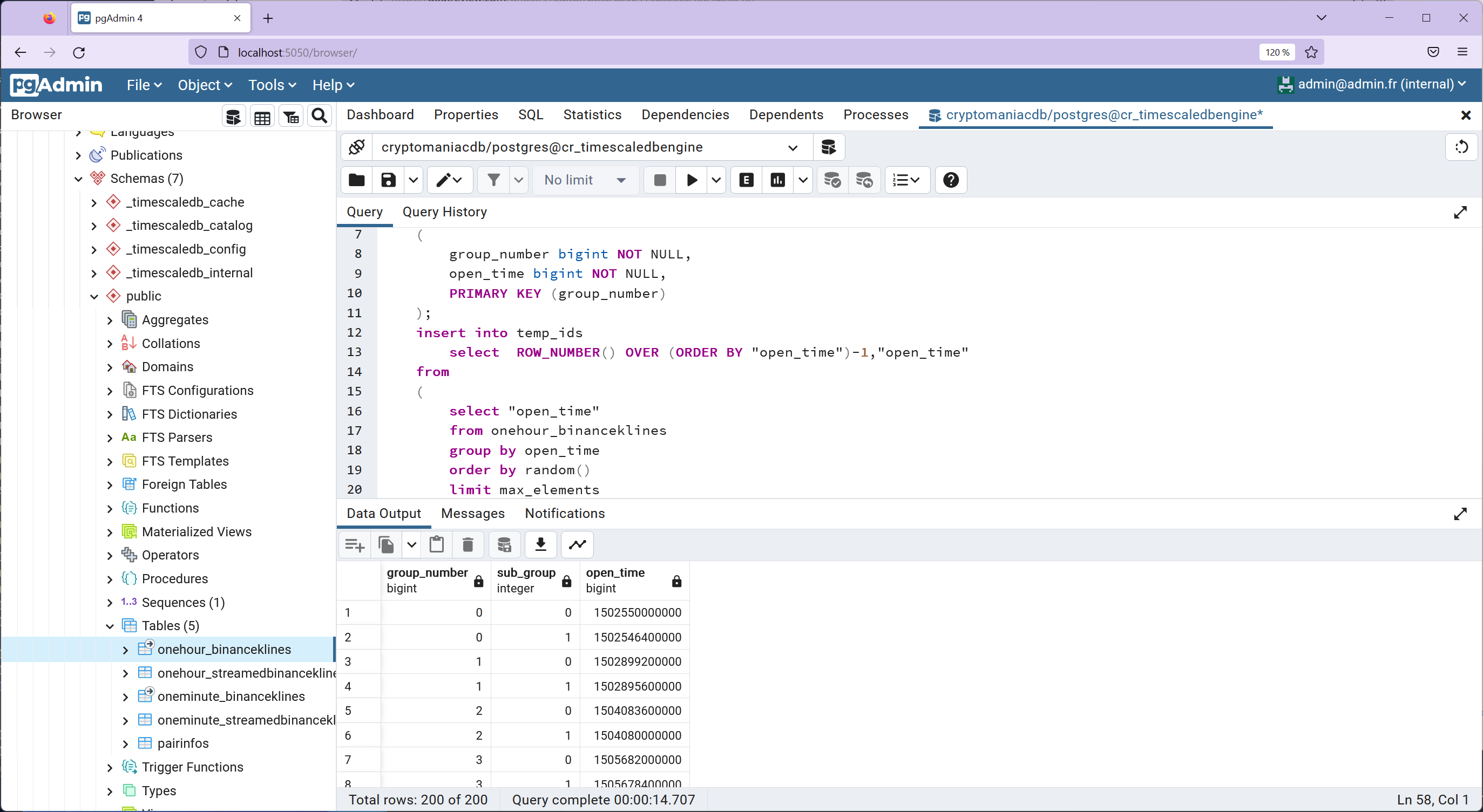Open the save file options dropdown arrow
1483x812 pixels.
point(414,180)
